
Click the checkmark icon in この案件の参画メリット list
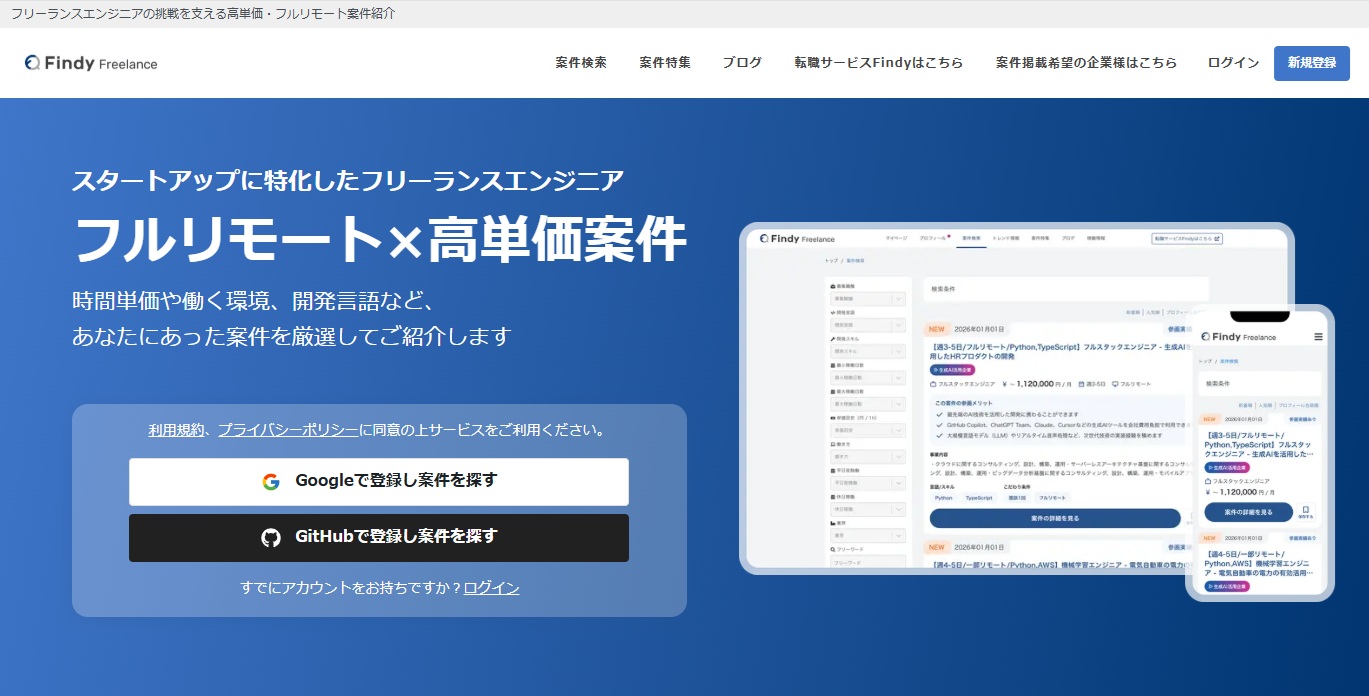(x=939, y=414)
